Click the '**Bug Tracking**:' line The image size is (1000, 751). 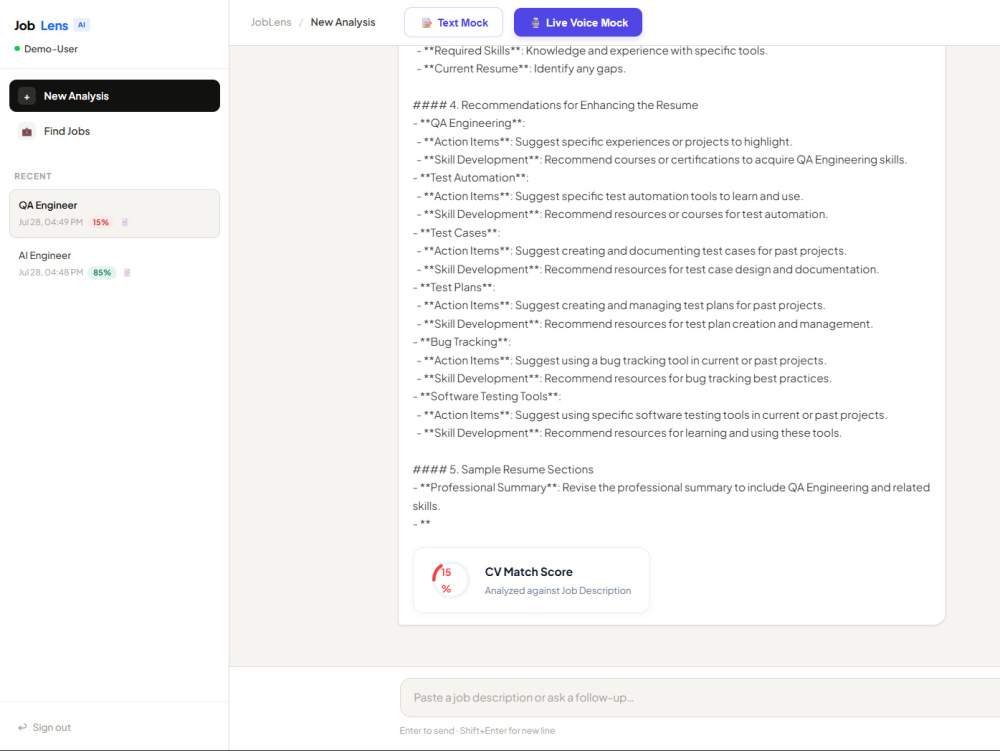[462, 342]
